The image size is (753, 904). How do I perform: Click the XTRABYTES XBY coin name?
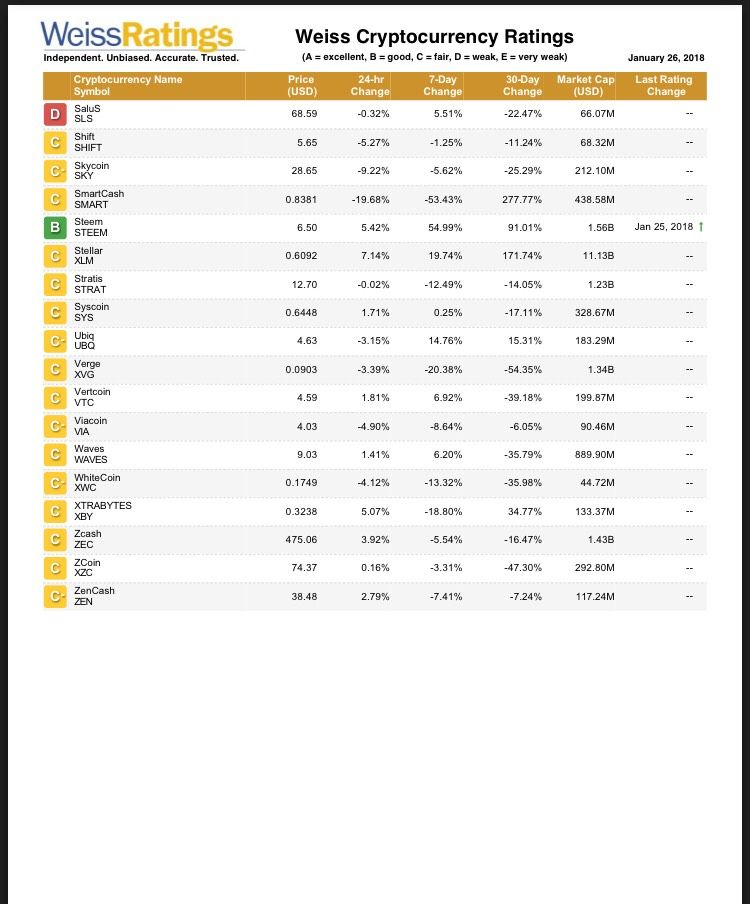(x=102, y=511)
